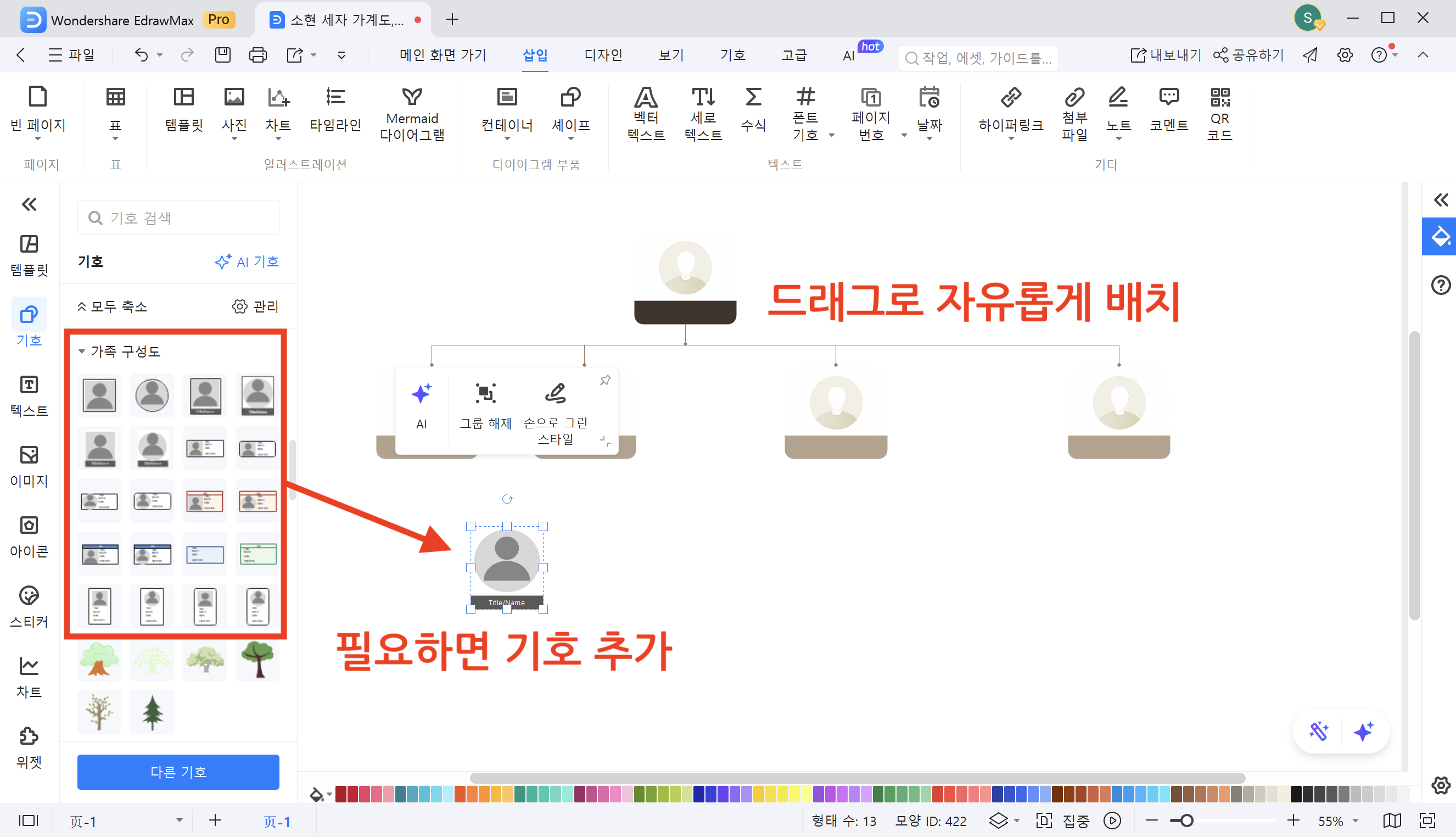1456x837 pixels.
Task: Select the 벡터 텍스트 tool
Action: click(x=646, y=112)
